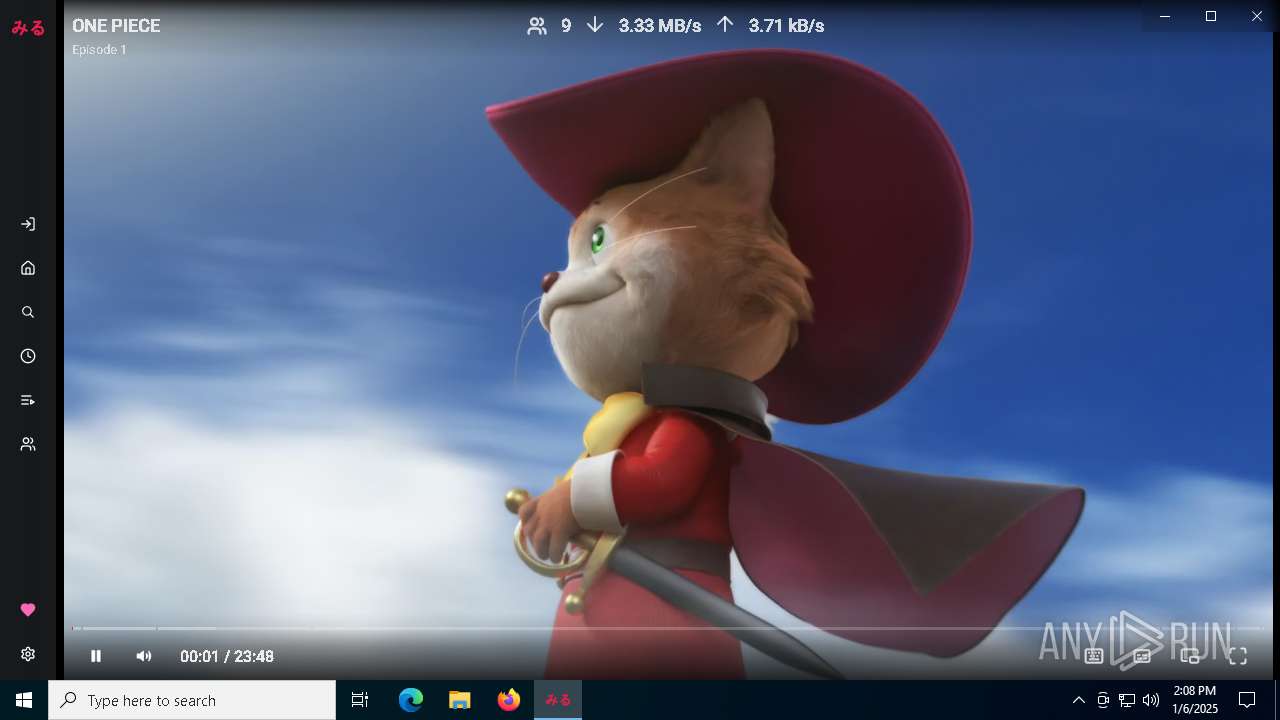Open Task View on taskbar

360,700
